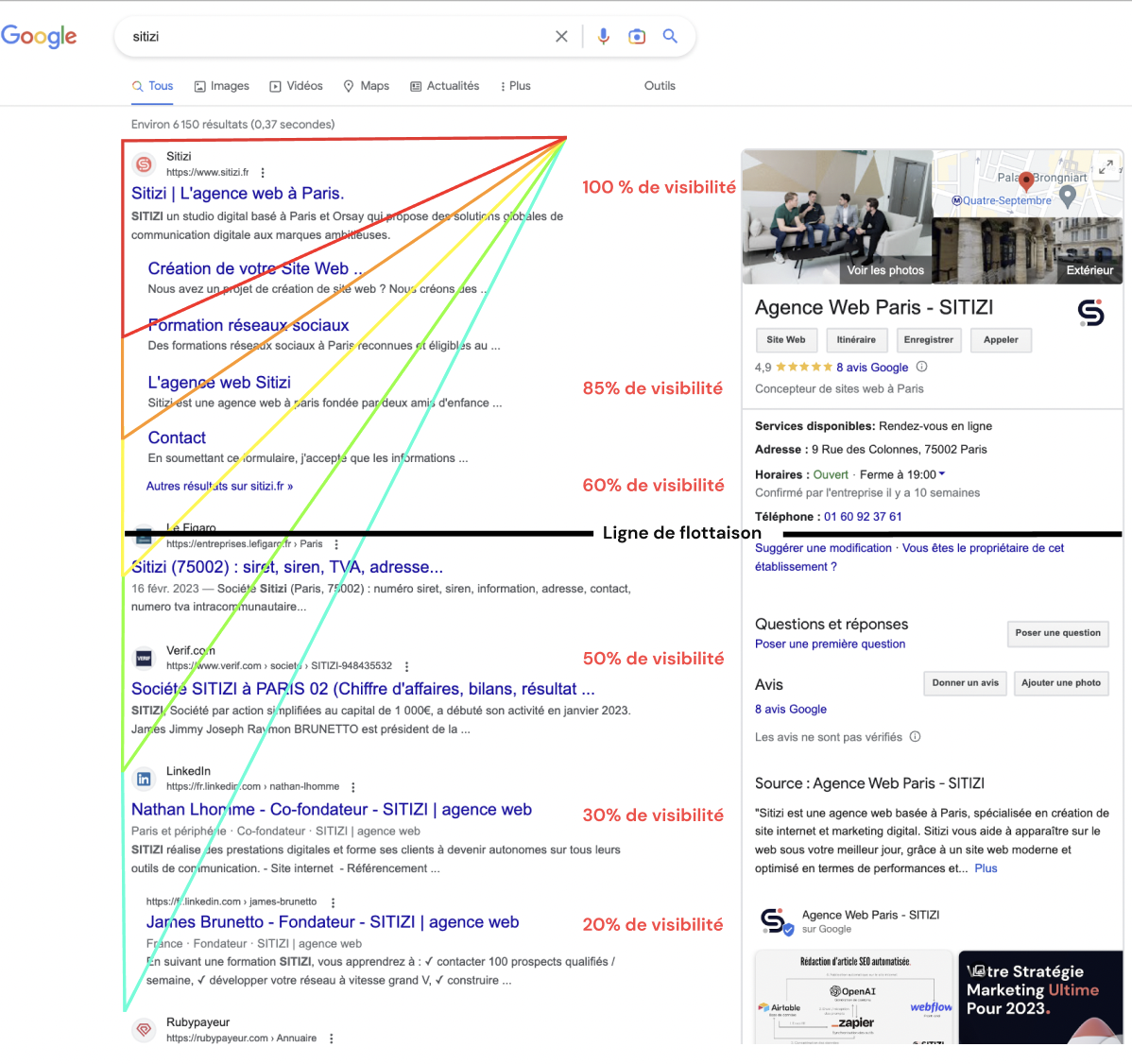Click the Enregistrer button

(929, 340)
